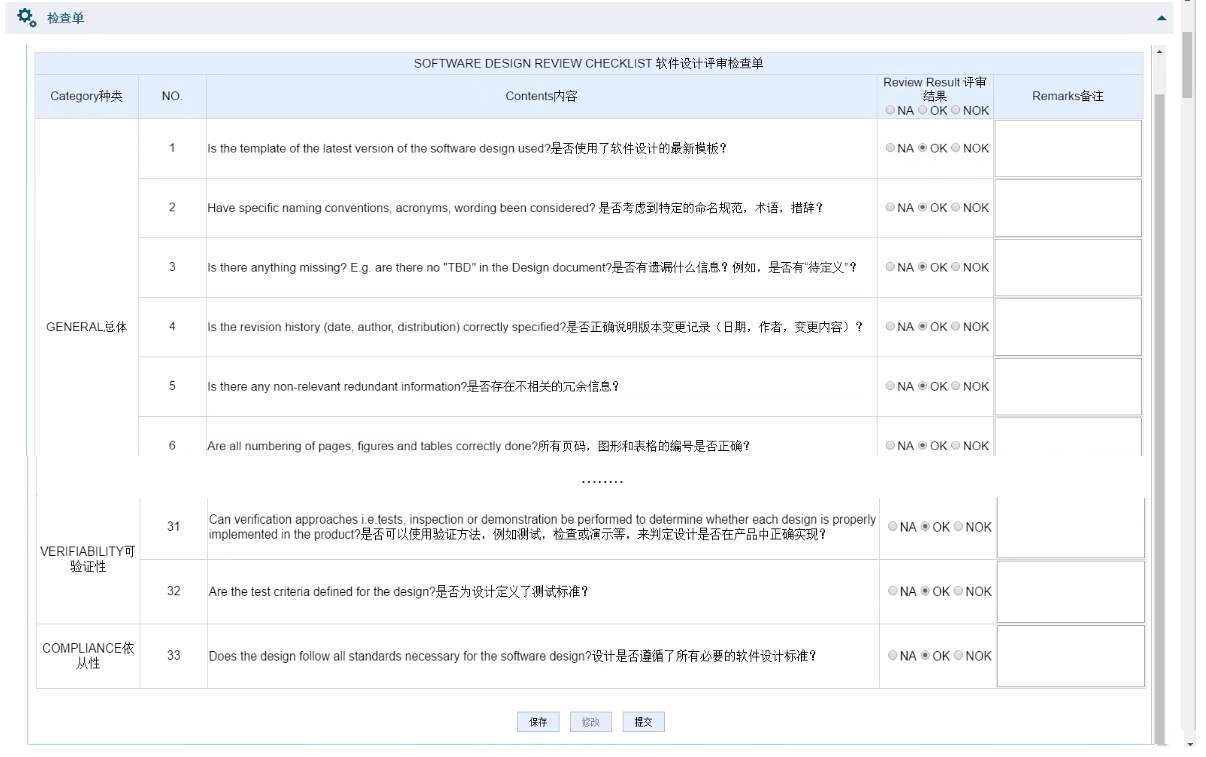Select header NOK radio for all rows

coord(956,111)
